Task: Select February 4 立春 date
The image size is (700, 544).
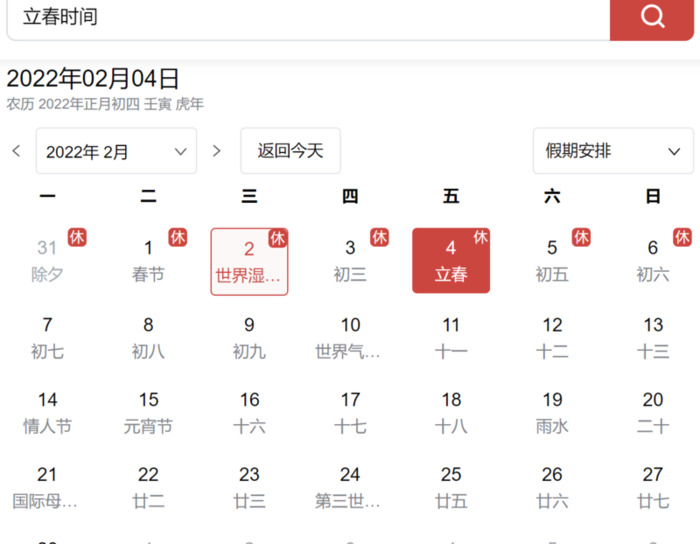Action: (x=451, y=261)
